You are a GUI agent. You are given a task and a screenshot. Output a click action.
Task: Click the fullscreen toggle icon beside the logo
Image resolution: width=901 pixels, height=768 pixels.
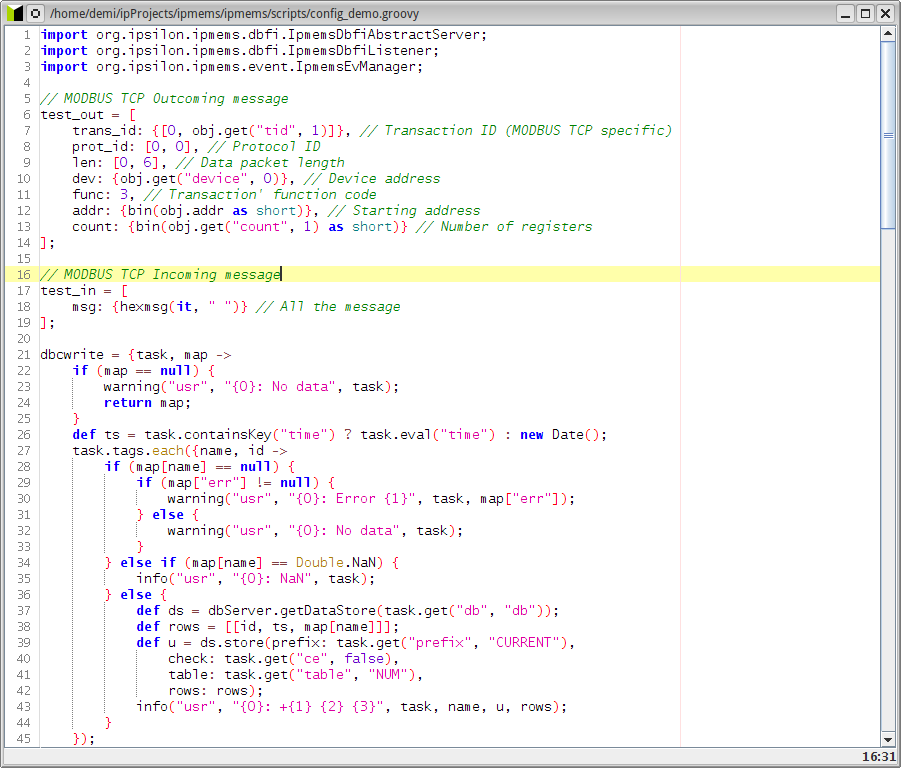[x=34, y=13]
